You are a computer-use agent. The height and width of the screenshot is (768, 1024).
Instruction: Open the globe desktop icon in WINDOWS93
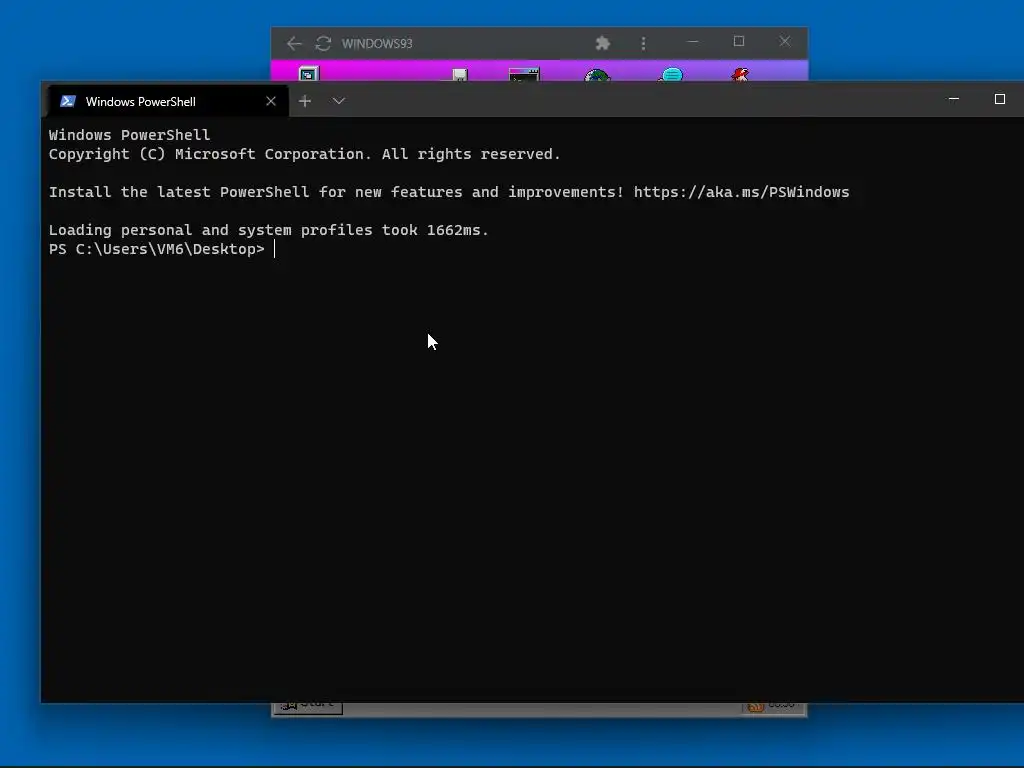597,74
